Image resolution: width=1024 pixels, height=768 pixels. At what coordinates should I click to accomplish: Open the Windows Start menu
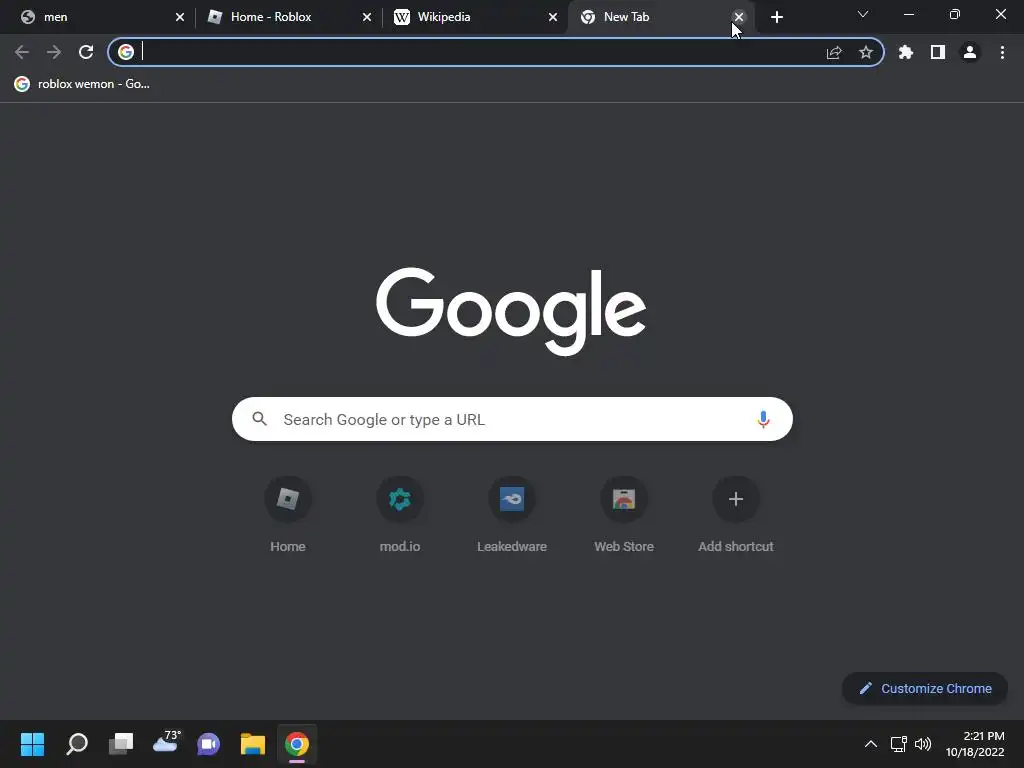[33, 744]
